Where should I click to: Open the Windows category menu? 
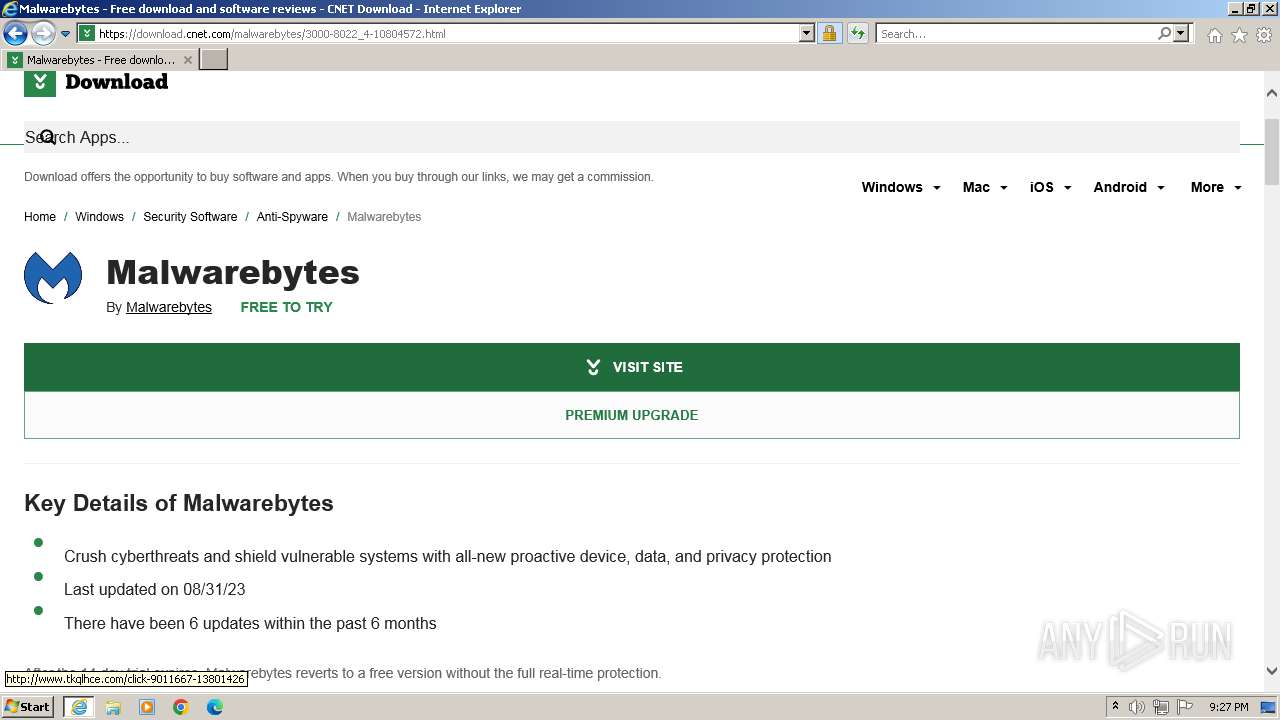point(892,187)
